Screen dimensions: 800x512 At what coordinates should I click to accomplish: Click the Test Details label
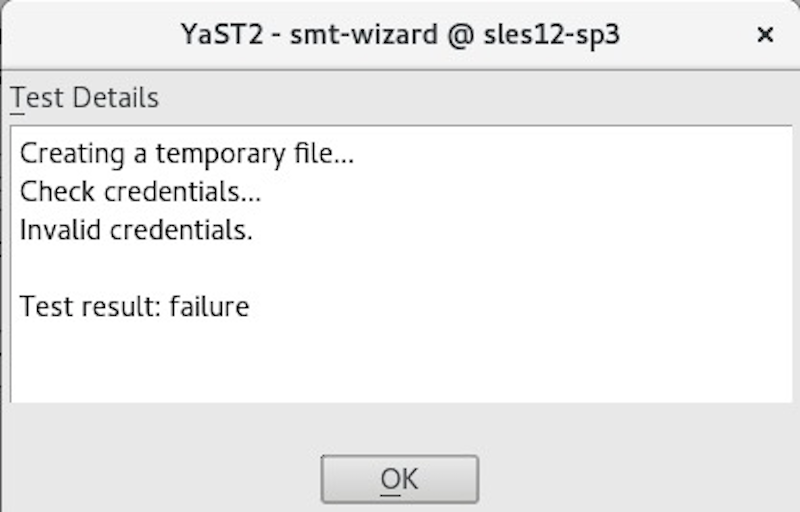(x=84, y=98)
